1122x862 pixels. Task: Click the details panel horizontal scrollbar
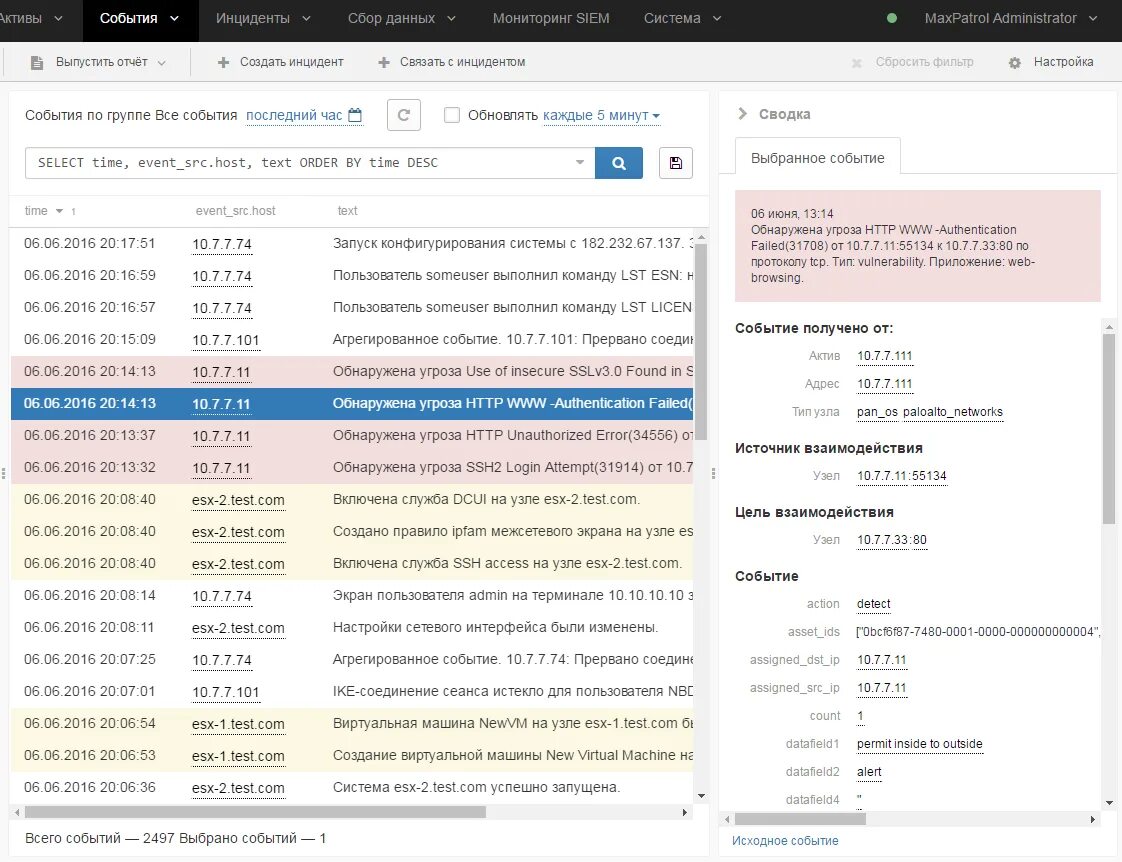coord(800,819)
